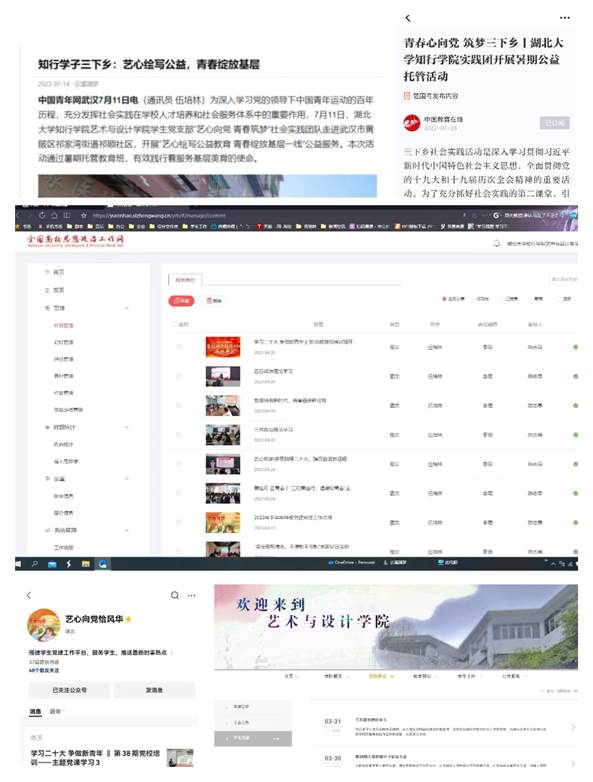Tick the select-all checkbox in the table header
Image resolution: width=593 pixels, height=782 pixels.
tap(175, 324)
